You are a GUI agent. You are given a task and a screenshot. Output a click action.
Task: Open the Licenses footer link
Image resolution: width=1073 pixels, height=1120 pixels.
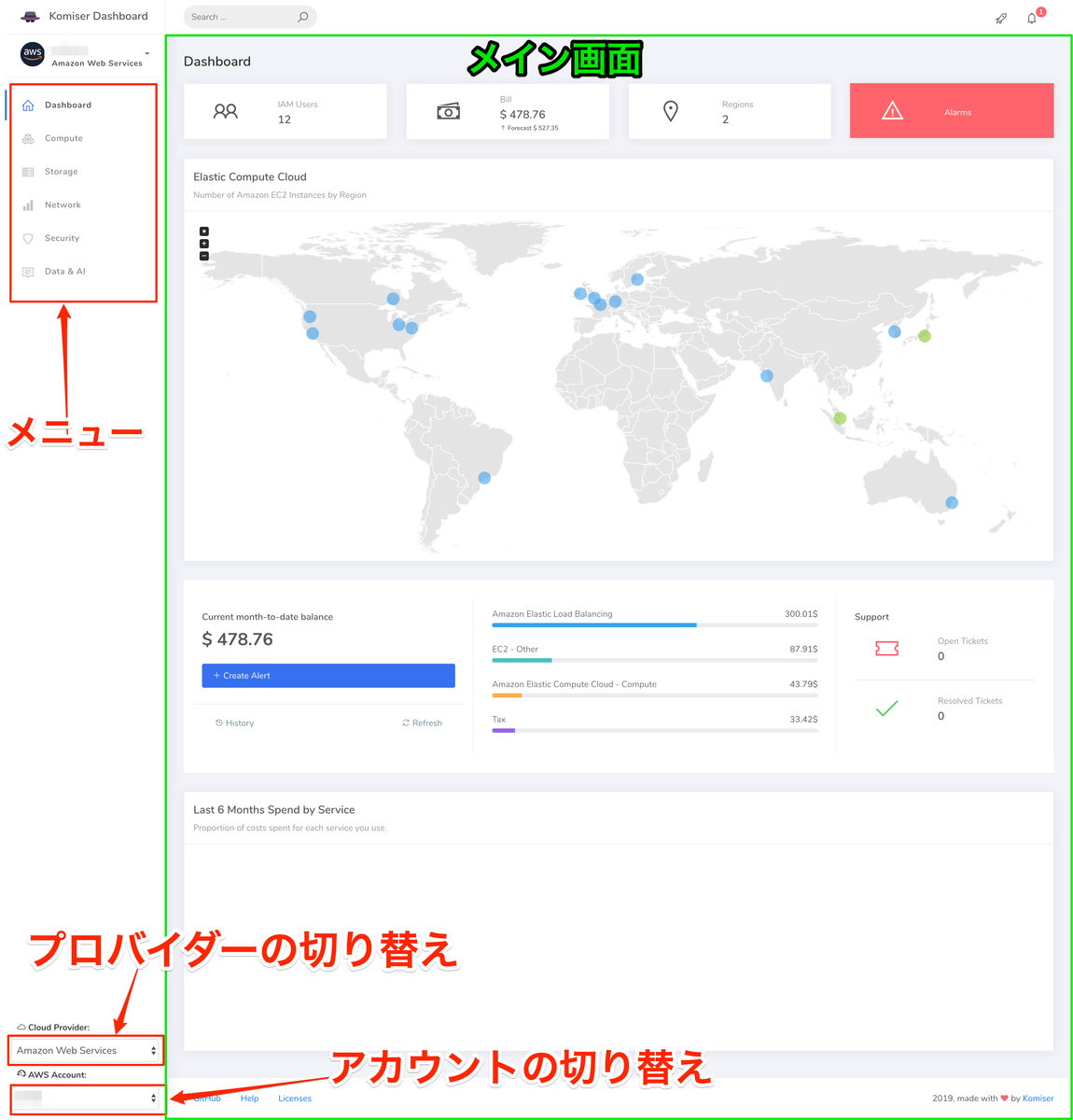click(x=295, y=1099)
